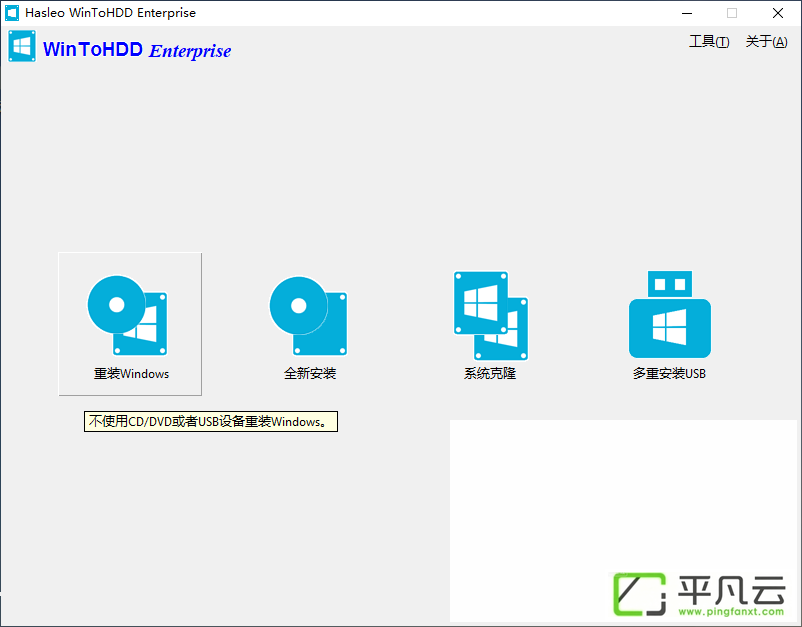Open the 关于(A) menu
The height and width of the screenshot is (627, 802).
[x=766, y=41]
